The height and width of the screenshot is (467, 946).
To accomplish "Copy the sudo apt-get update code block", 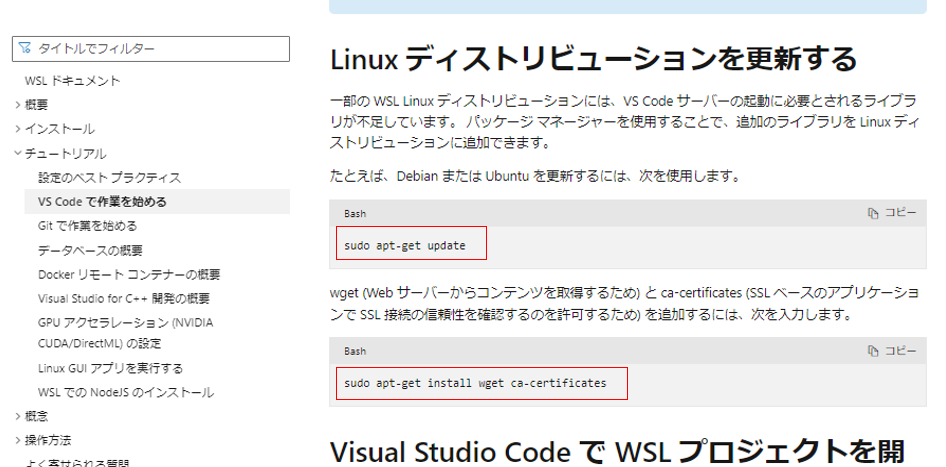I will click(891, 213).
